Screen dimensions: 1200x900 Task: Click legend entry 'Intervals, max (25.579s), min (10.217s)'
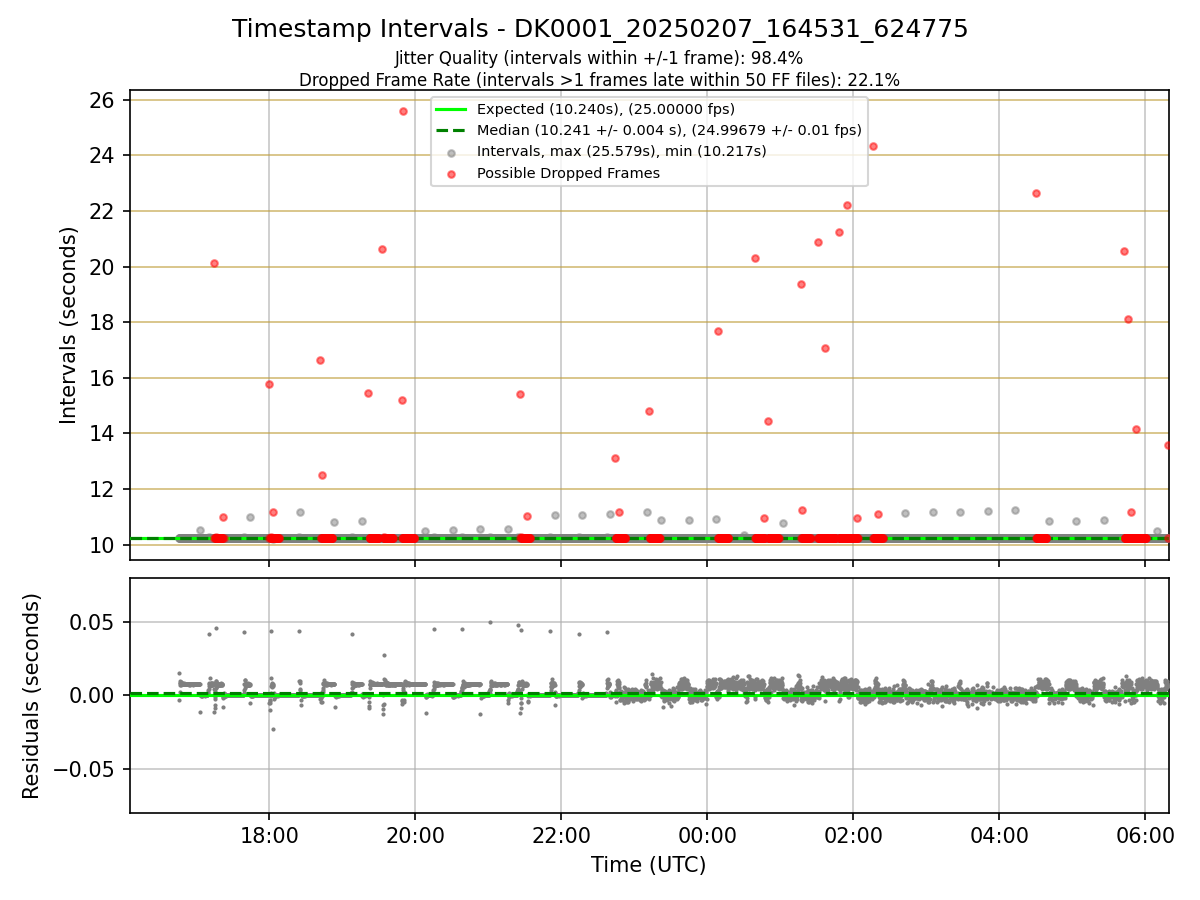622,151
